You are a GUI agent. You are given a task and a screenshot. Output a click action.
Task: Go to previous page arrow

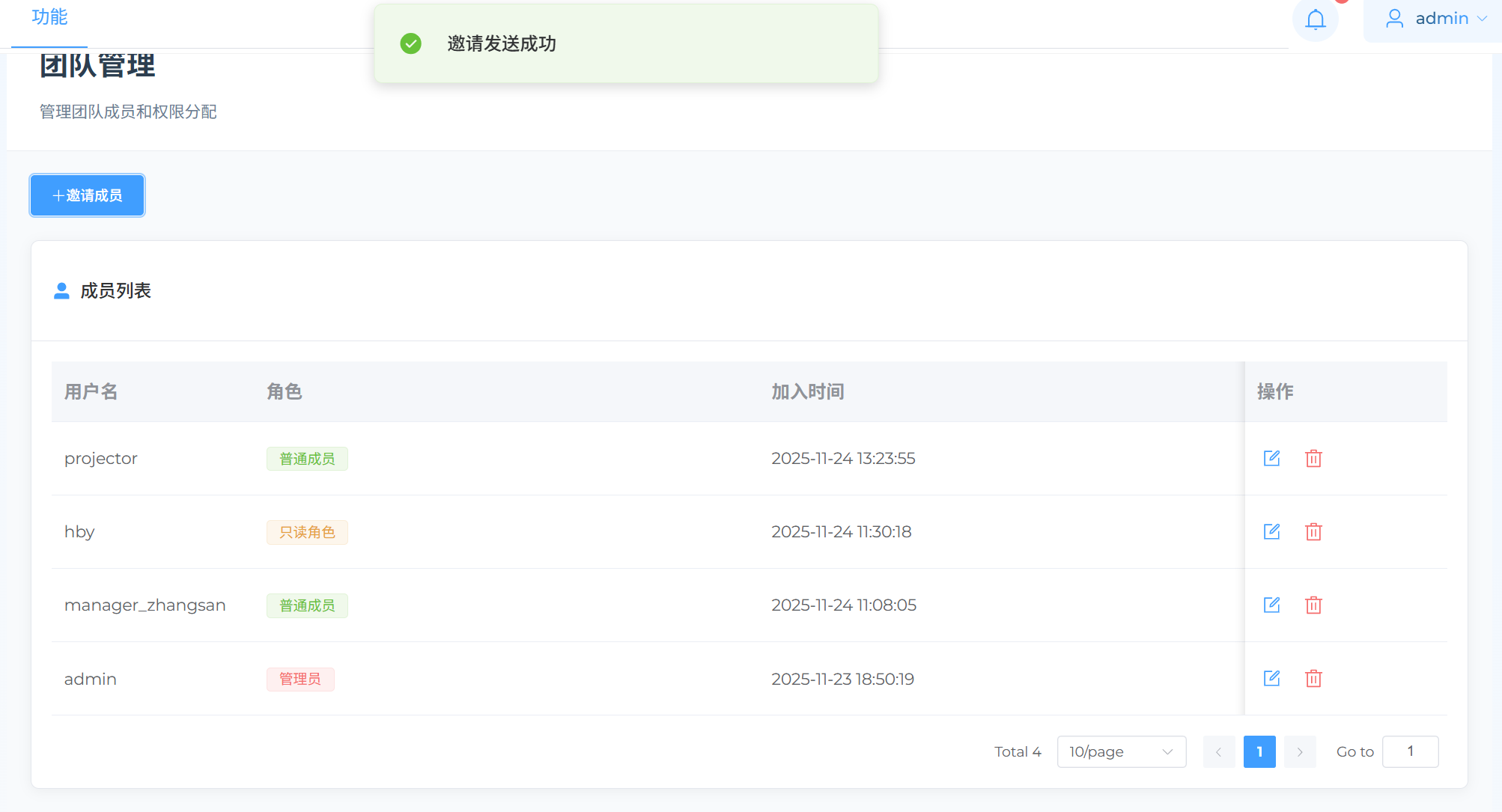point(1218,751)
